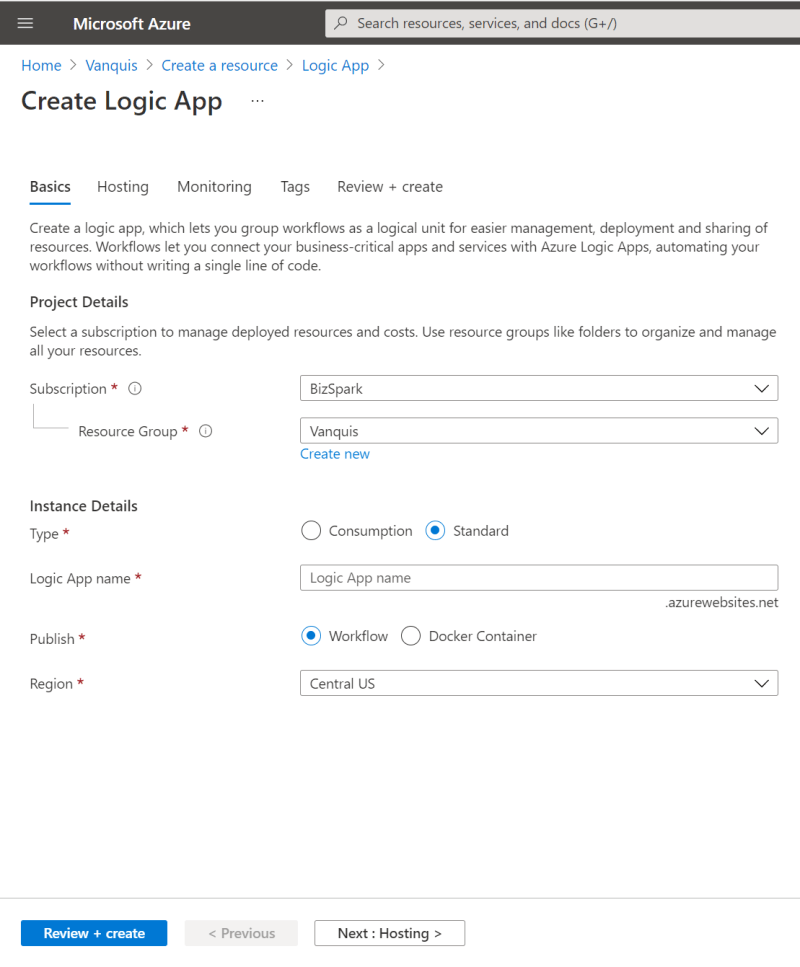The image size is (800, 967).
Task: Switch to the Tags tab
Action: point(295,187)
